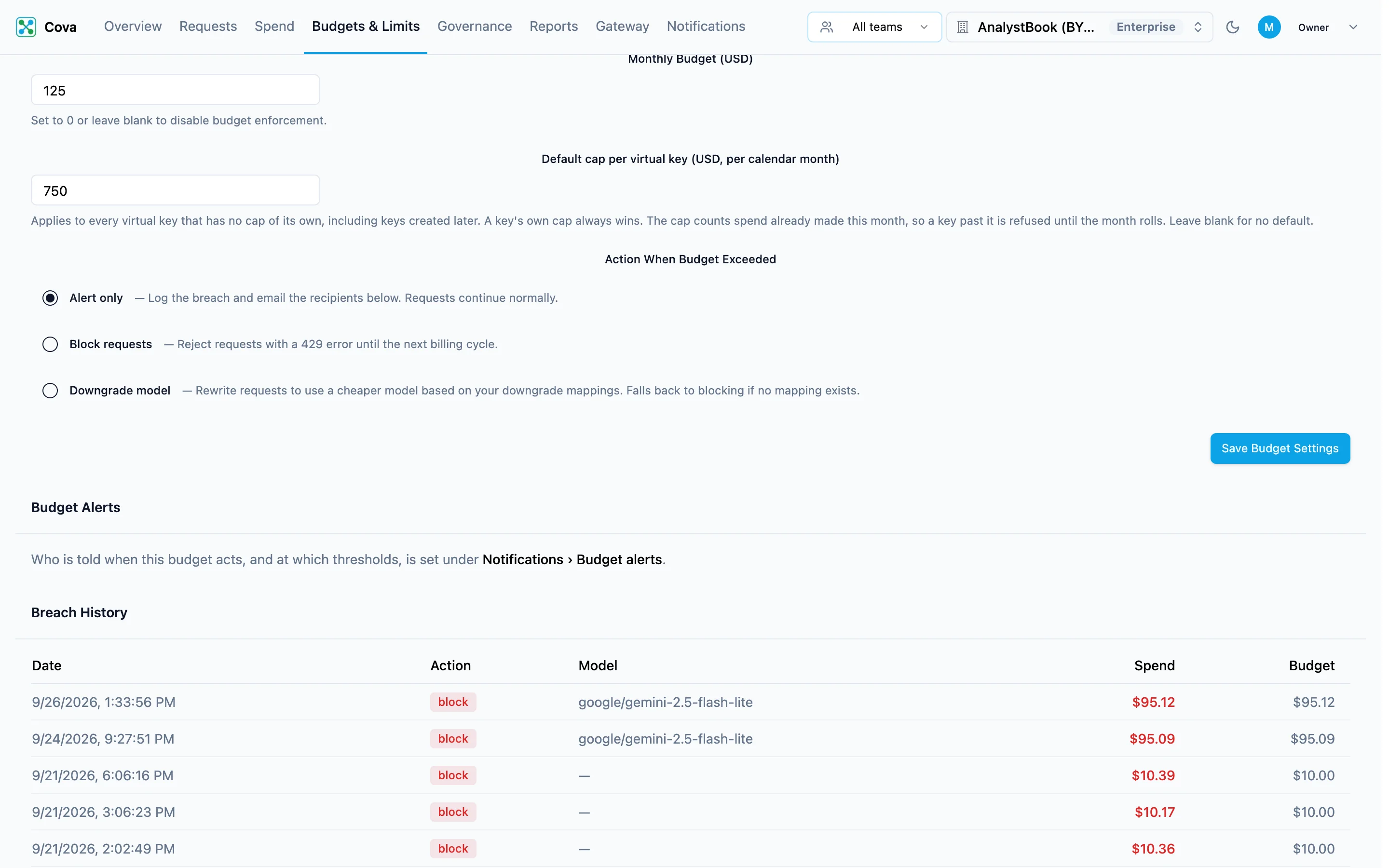This screenshot has width=1389, height=868.
Task: Select the Block requests radio option
Action: click(50, 344)
